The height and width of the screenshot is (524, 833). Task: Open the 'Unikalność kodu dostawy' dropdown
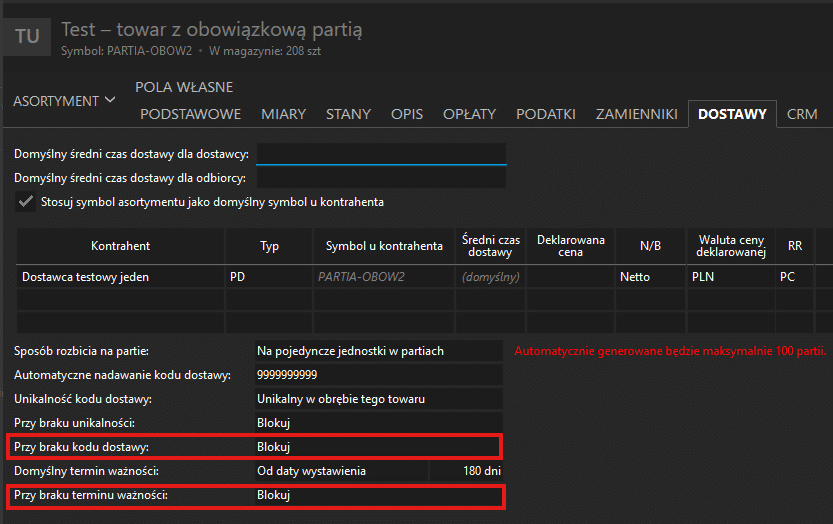(x=378, y=399)
